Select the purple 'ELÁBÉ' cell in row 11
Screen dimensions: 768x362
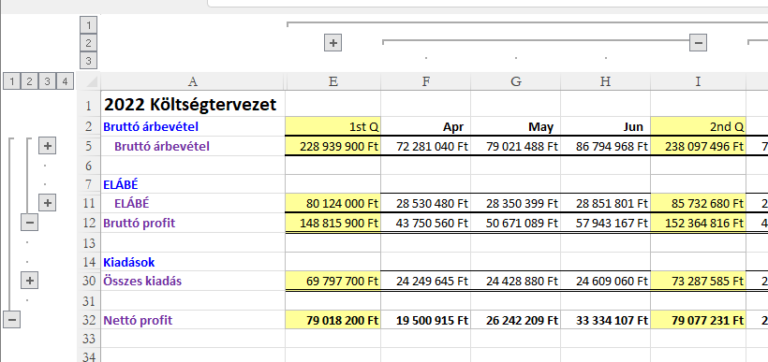click(x=193, y=203)
